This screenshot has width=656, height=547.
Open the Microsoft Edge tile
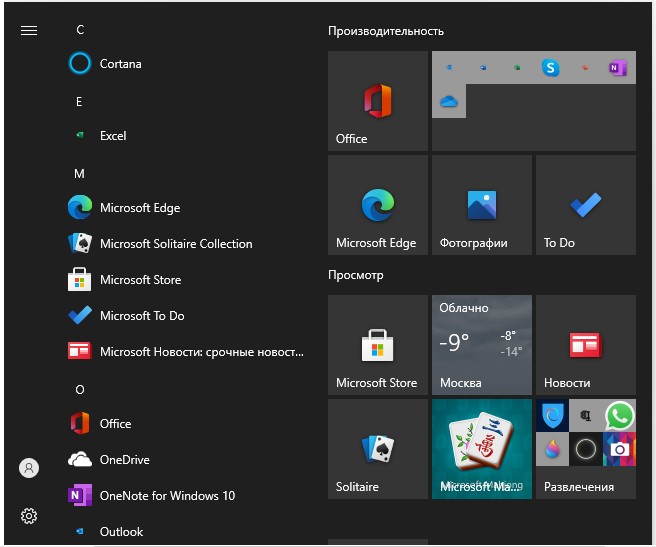pyautogui.click(x=378, y=205)
